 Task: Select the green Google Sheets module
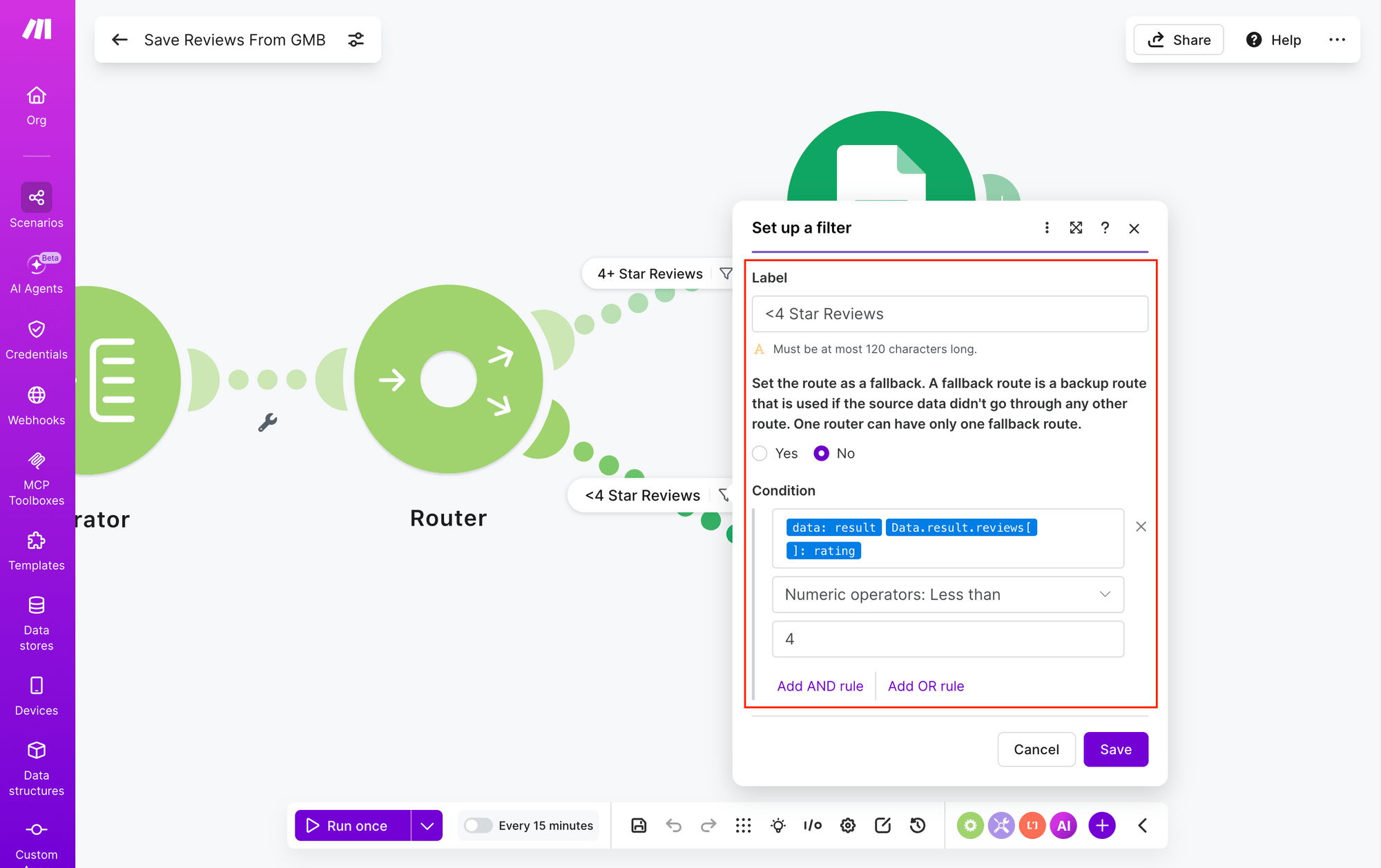click(x=880, y=157)
